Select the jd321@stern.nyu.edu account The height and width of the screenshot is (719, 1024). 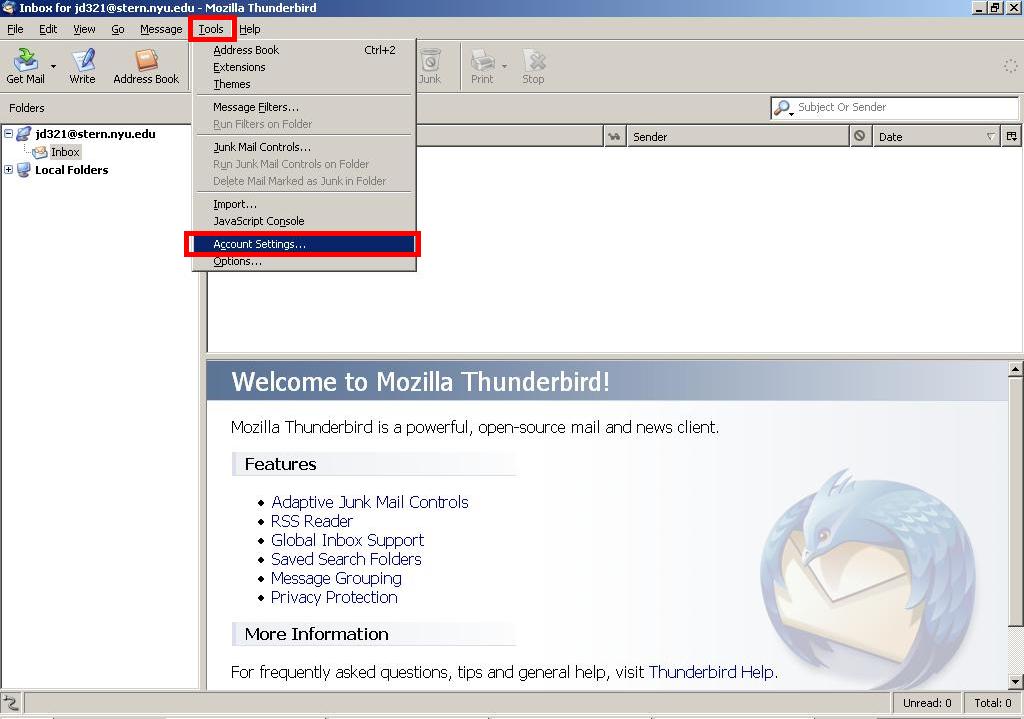click(x=95, y=134)
